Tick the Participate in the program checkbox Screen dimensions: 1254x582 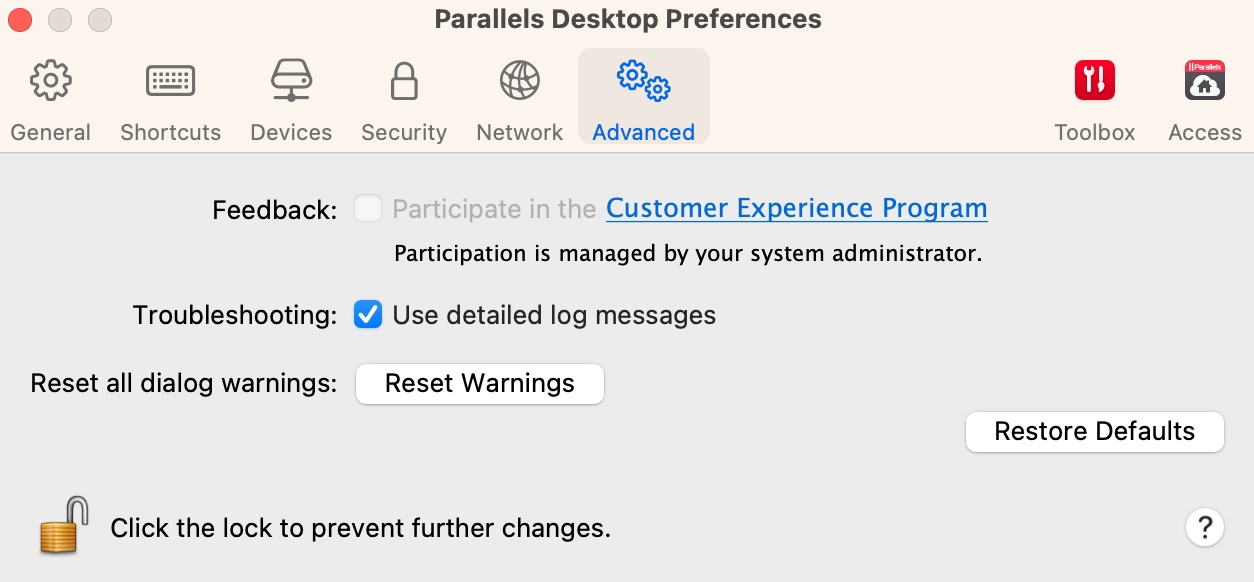(368, 209)
